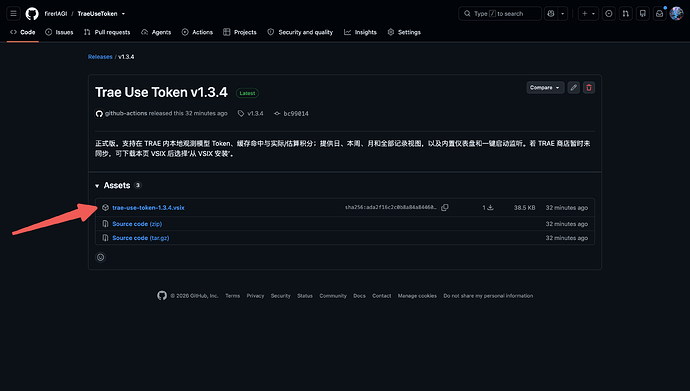690x391 pixels.
Task: Open the Security footer link
Action: pyautogui.click(x=281, y=296)
